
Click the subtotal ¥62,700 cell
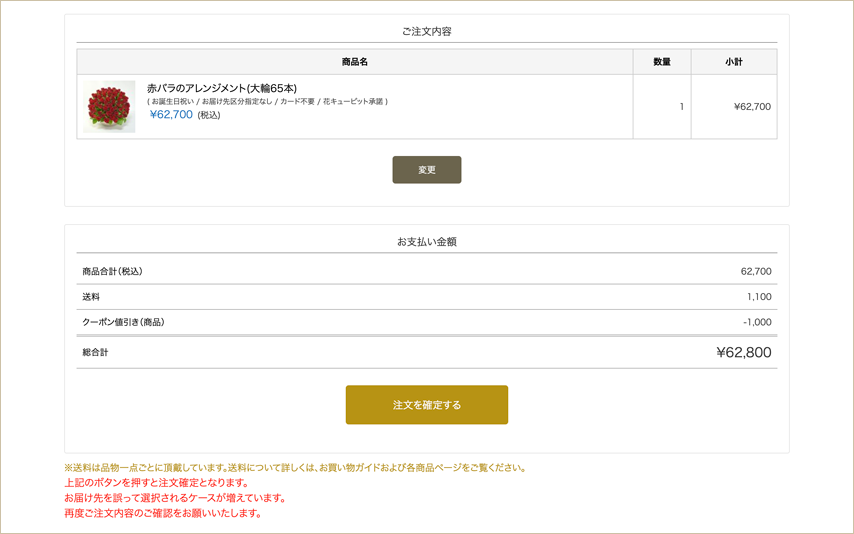(x=752, y=107)
